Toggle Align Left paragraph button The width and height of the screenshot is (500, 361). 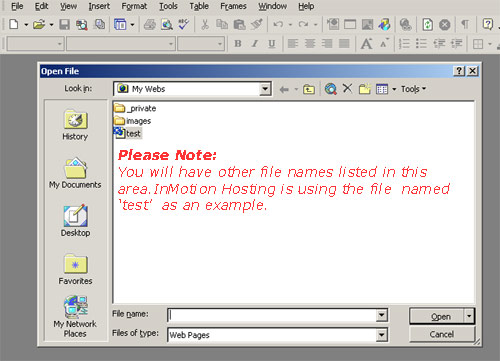[x=293, y=44]
